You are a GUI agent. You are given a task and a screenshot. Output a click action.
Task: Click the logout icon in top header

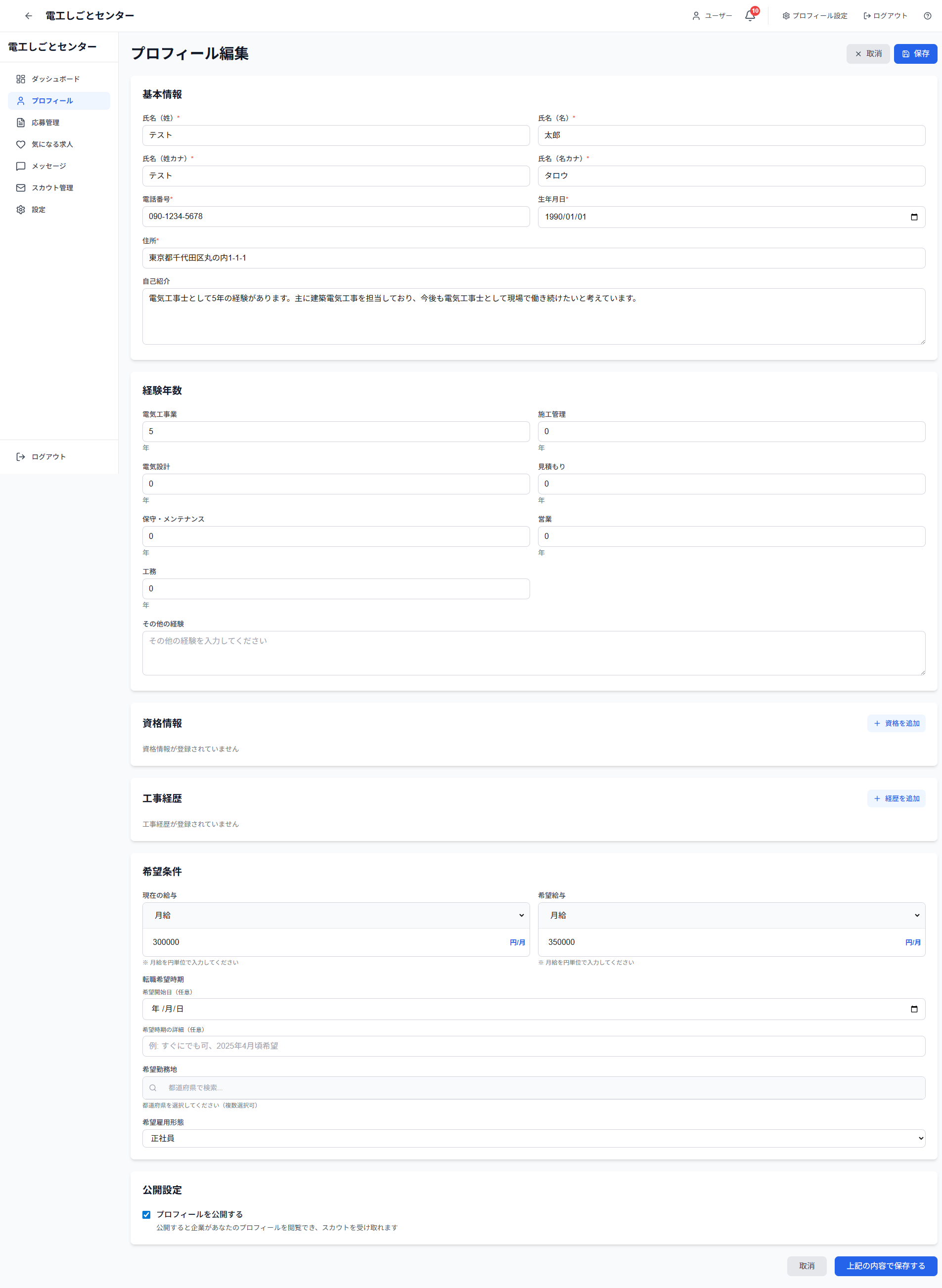pos(867,16)
